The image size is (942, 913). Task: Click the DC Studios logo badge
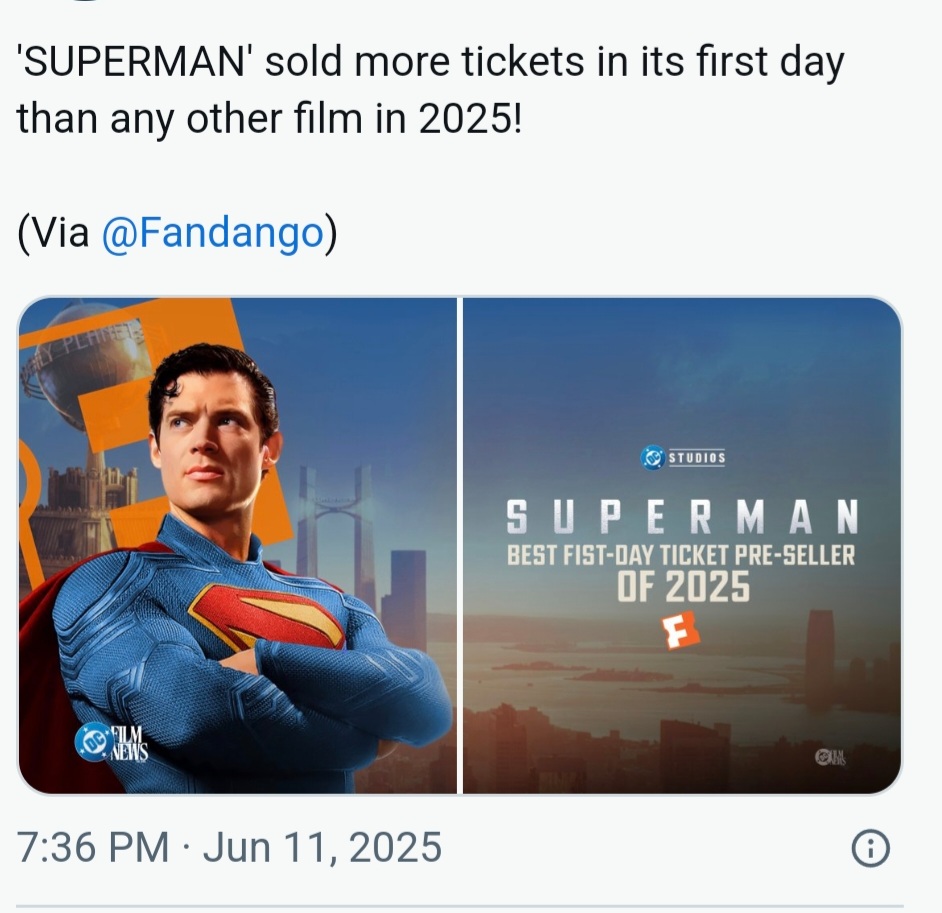click(682, 458)
